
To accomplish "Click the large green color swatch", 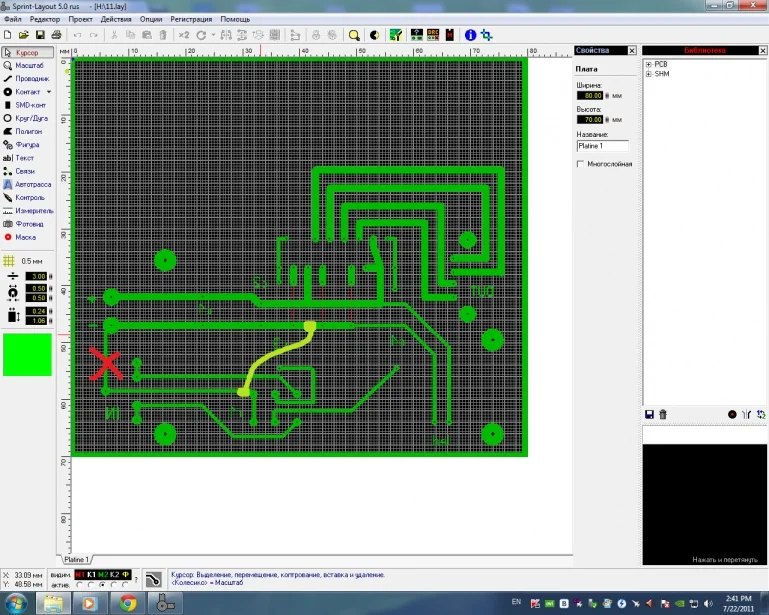I will [x=27, y=355].
